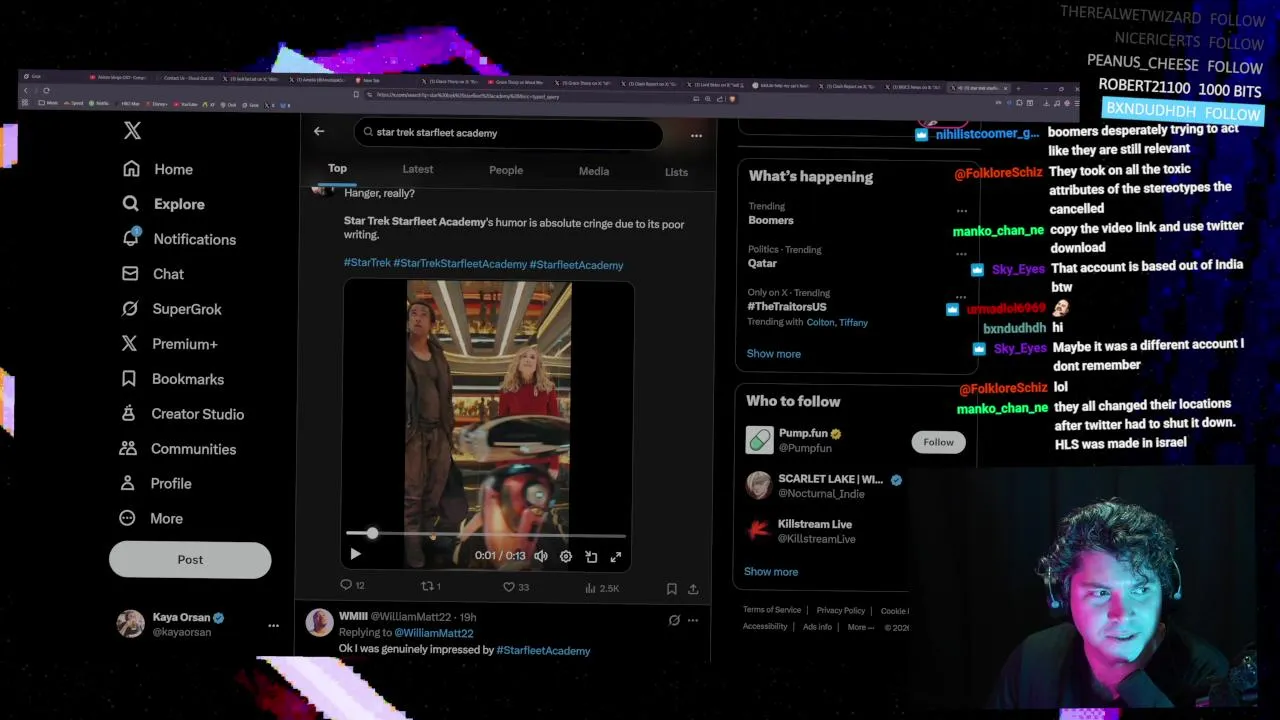The height and width of the screenshot is (720, 1280).
Task: Switch to the Lists tab
Action: click(676, 172)
